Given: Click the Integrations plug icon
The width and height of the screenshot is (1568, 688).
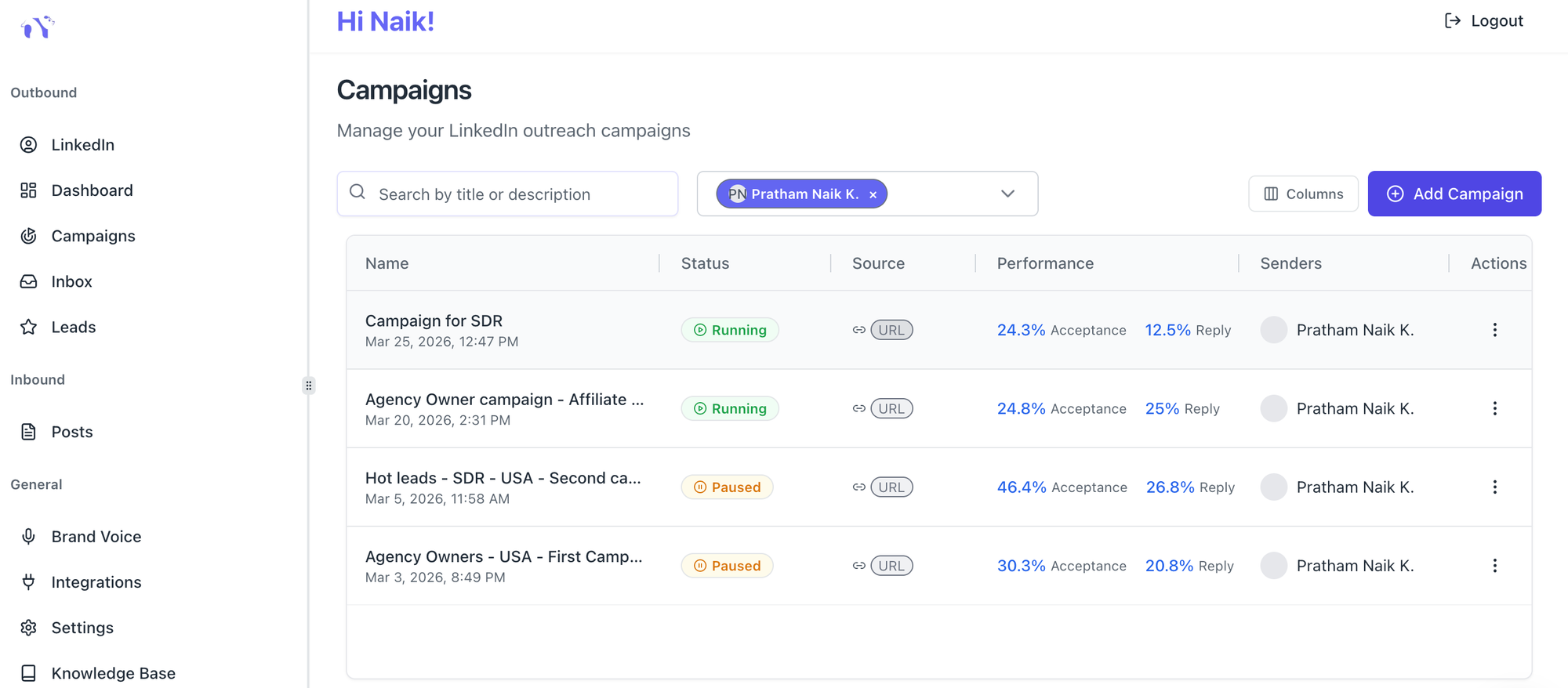Looking at the screenshot, I should pos(29,582).
